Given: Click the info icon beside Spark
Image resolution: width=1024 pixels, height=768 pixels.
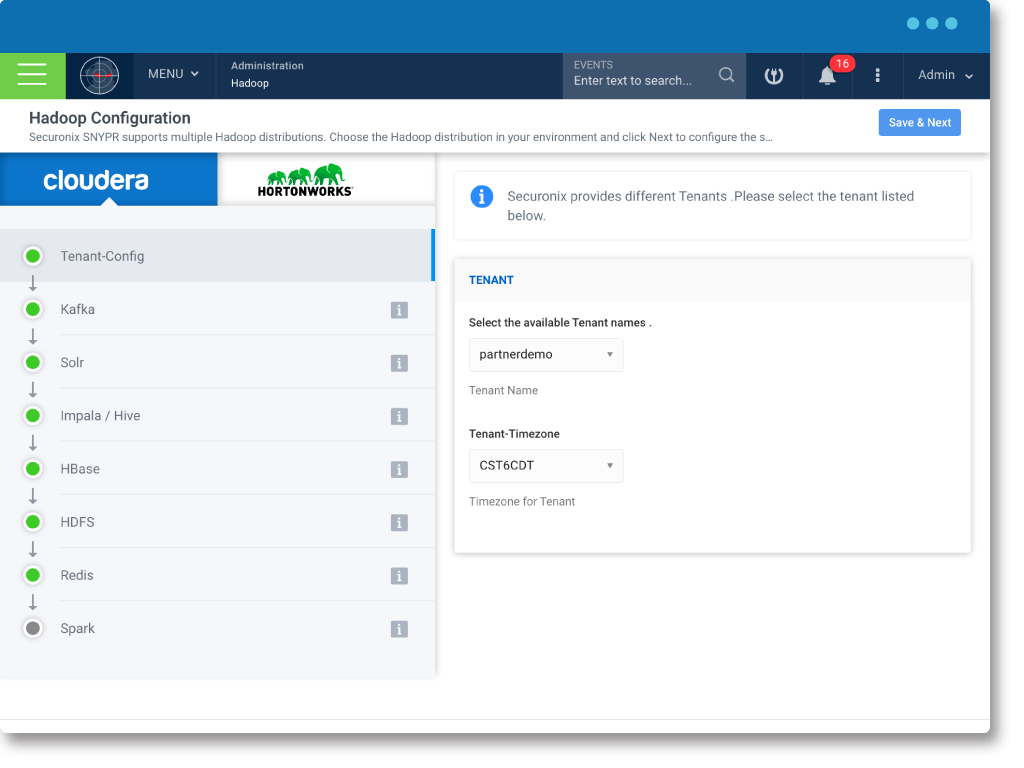Looking at the screenshot, I should click(399, 629).
